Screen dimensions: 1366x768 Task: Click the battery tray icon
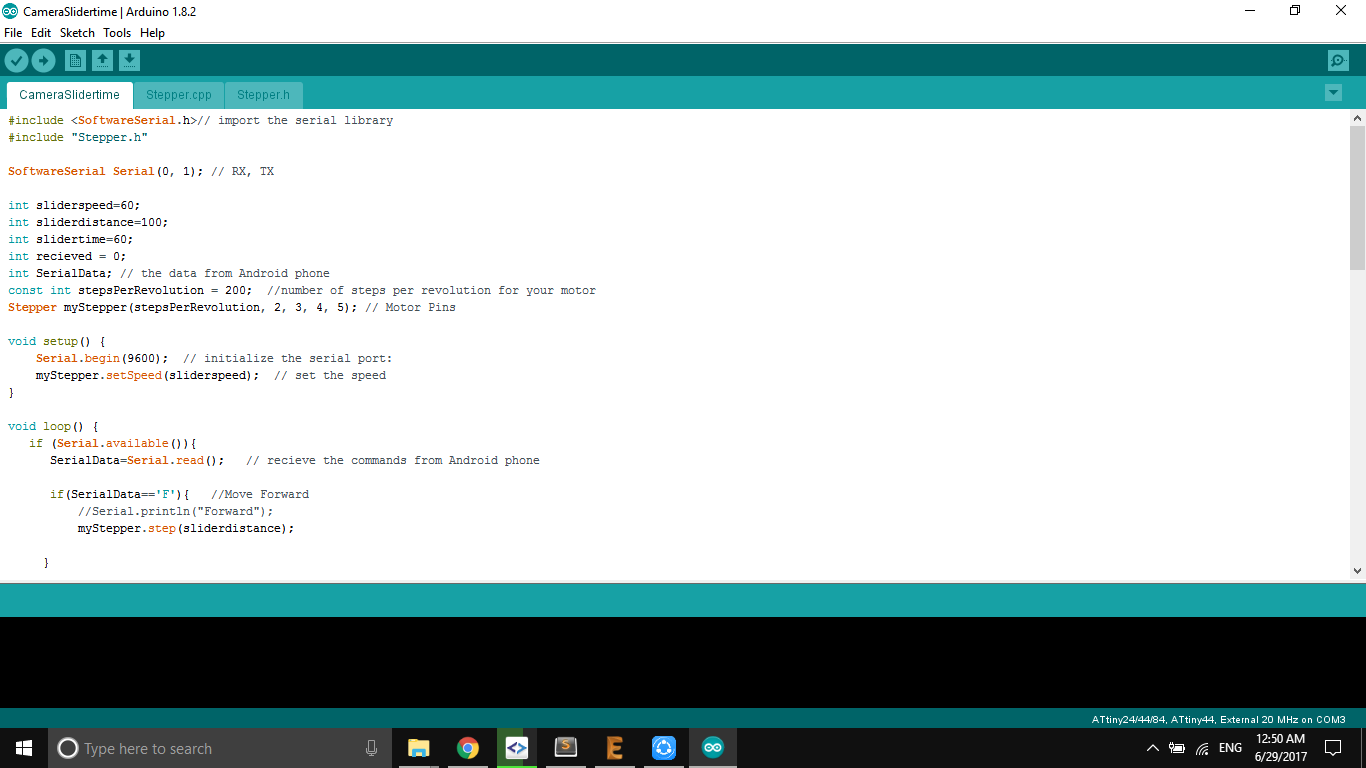click(1177, 748)
